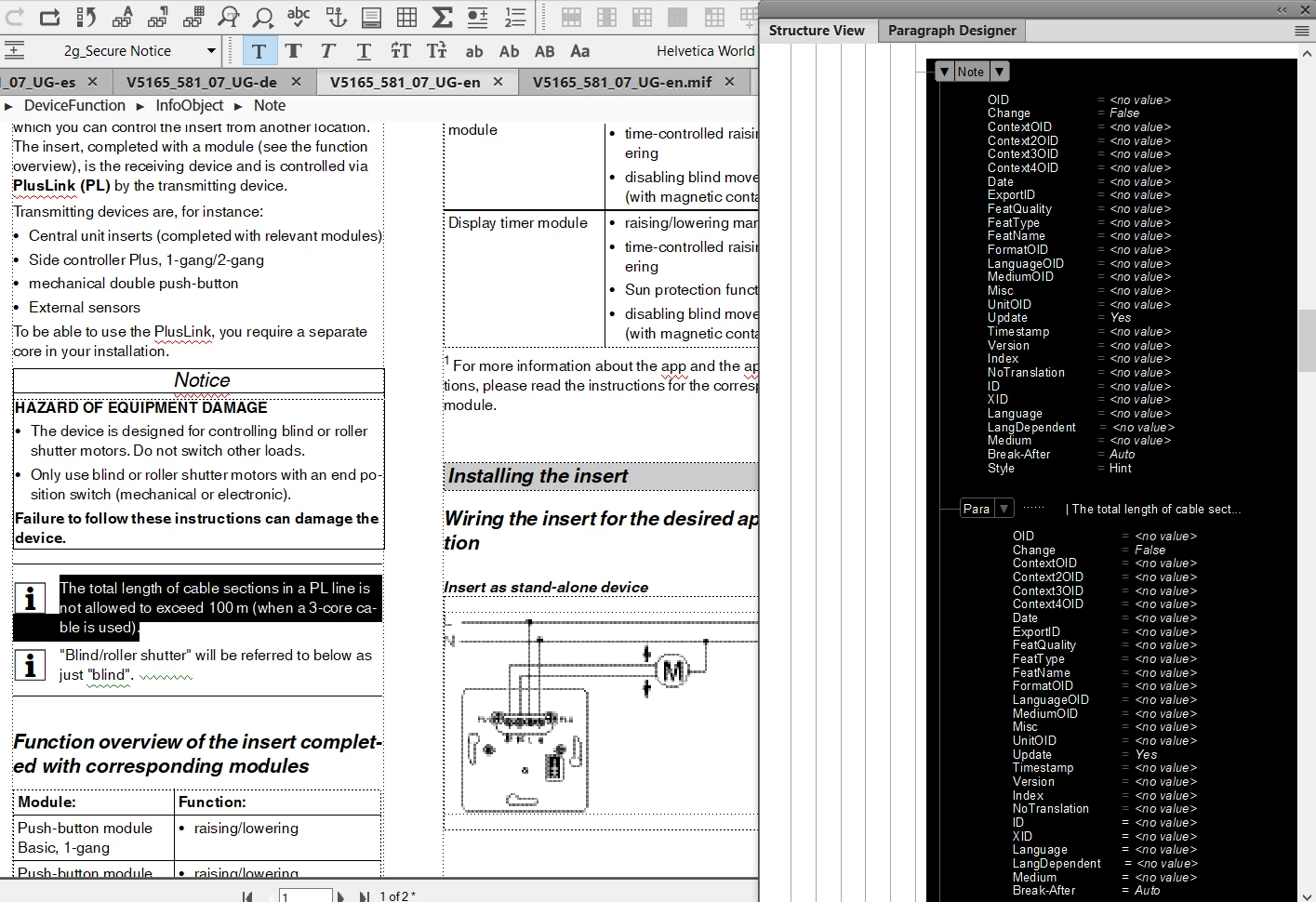Click the repeat last action icon
Image resolution: width=1316 pixels, height=902 pixels.
pyautogui.click(x=50, y=16)
